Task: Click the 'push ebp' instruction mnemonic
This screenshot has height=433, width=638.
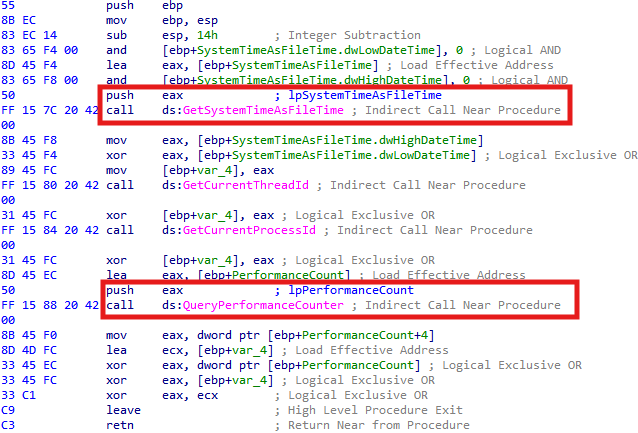Action: click(120, 5)
